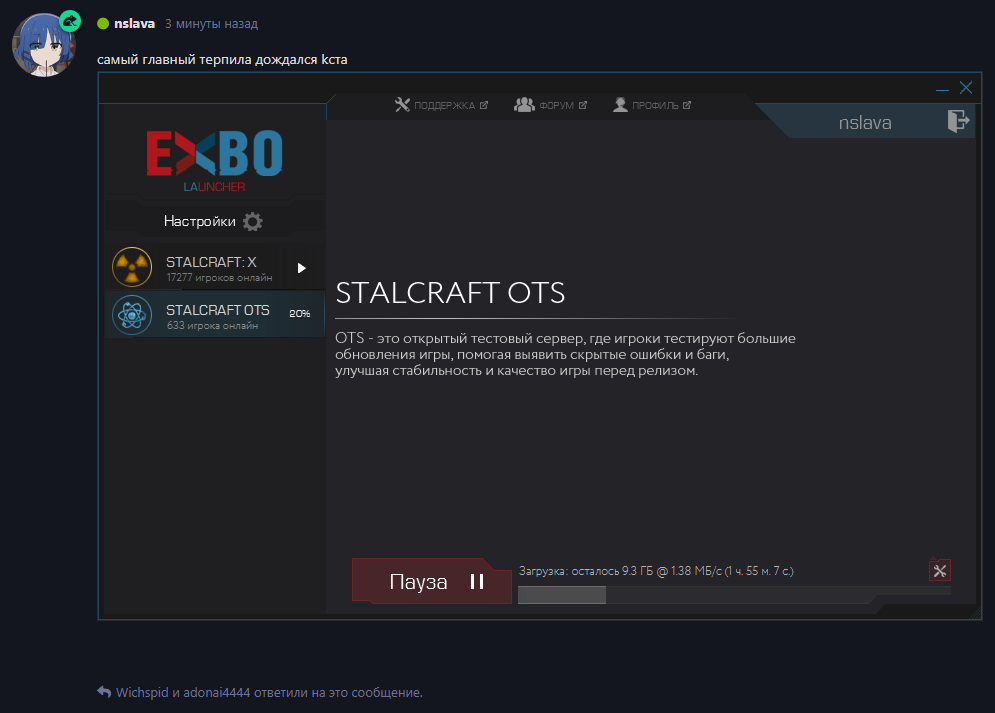Click the people icon beside Форум
The width and height of the screenshot is (995, 713).
pos(524,105)
